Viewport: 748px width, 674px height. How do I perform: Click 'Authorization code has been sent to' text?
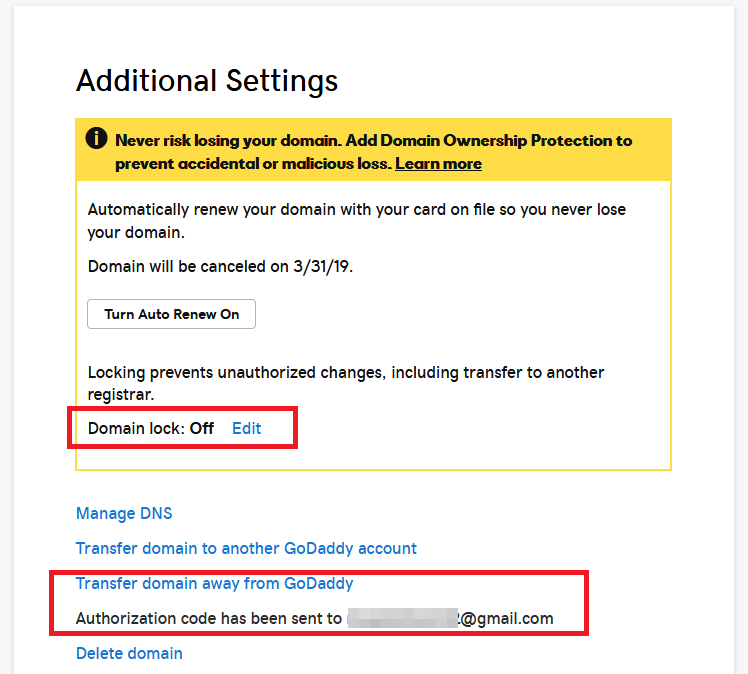point(208,618)
